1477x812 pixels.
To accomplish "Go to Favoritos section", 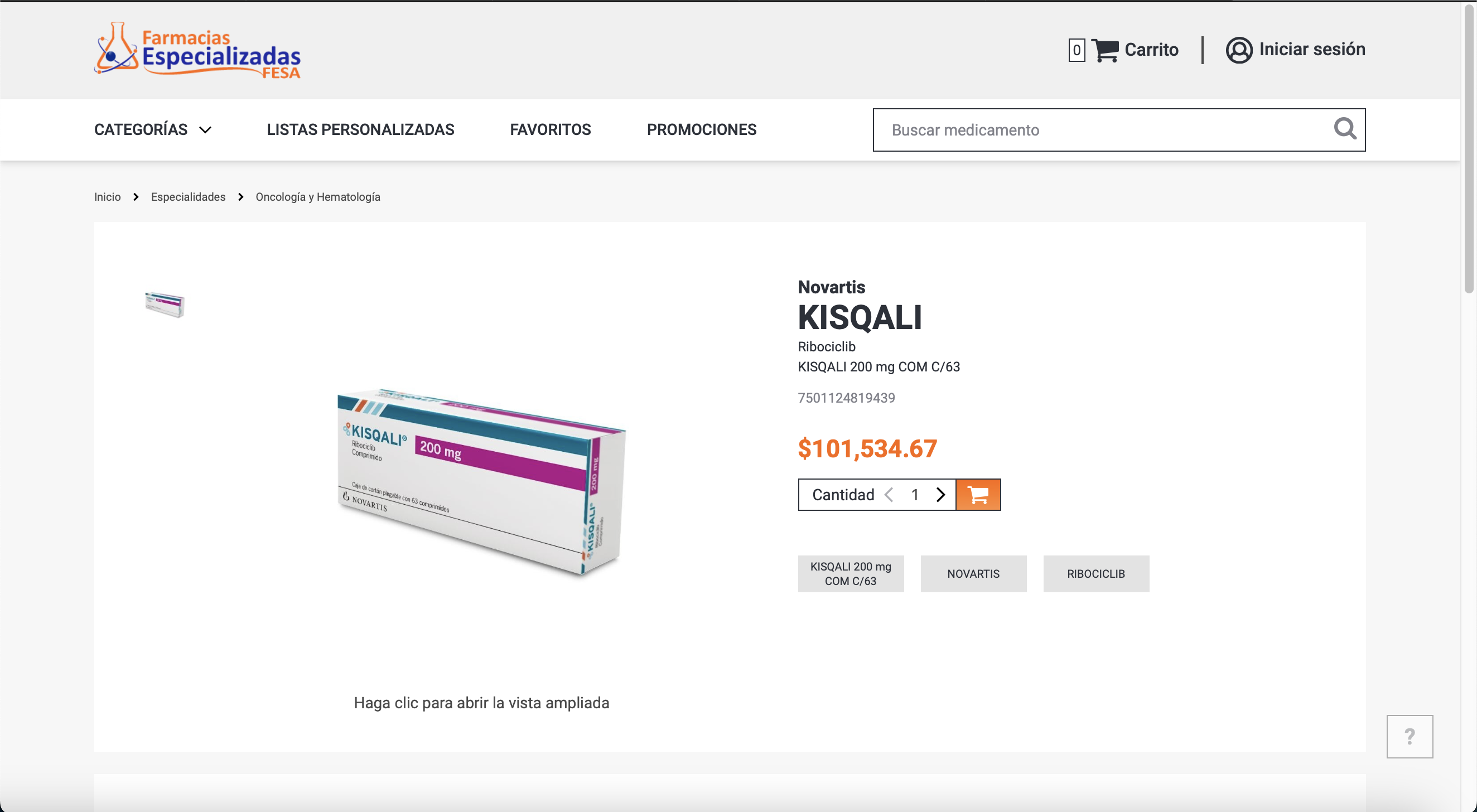I will pos(551,129).
